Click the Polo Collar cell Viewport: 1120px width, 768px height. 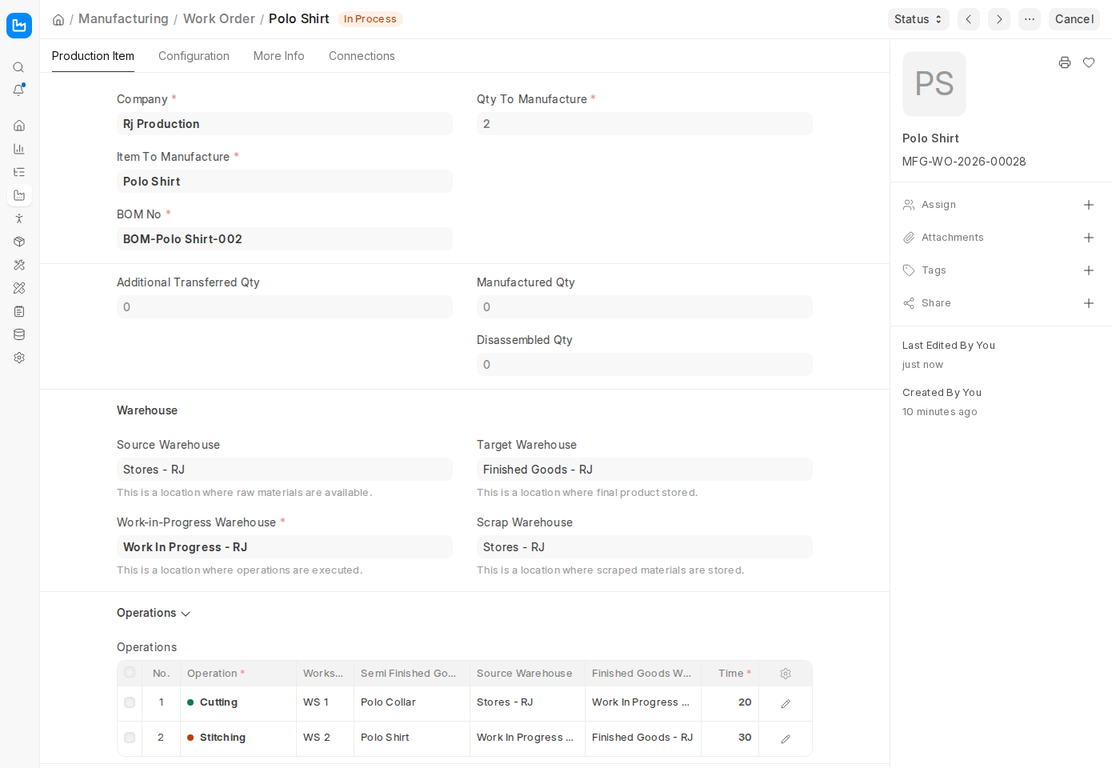tap(411, 703)
